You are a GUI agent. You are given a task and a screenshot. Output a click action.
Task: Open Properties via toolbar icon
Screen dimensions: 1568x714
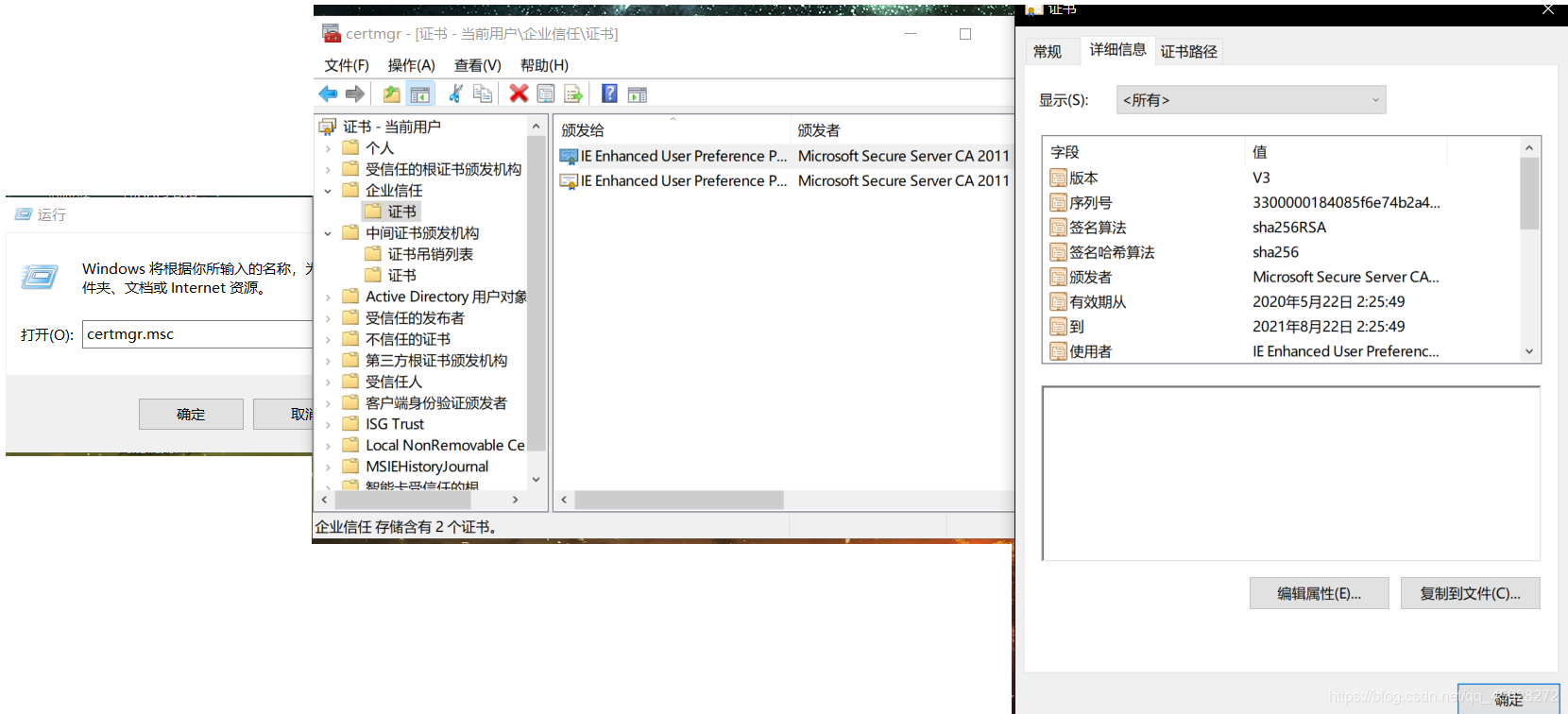(x=546, y=93)
